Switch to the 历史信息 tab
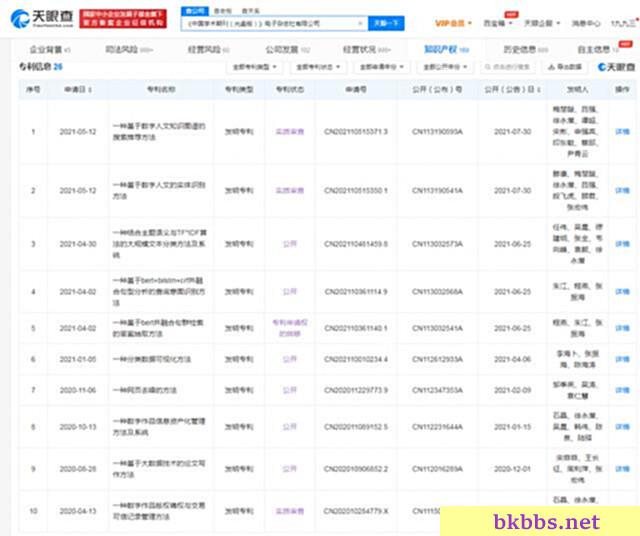640x536 pixels. (525, 50)
